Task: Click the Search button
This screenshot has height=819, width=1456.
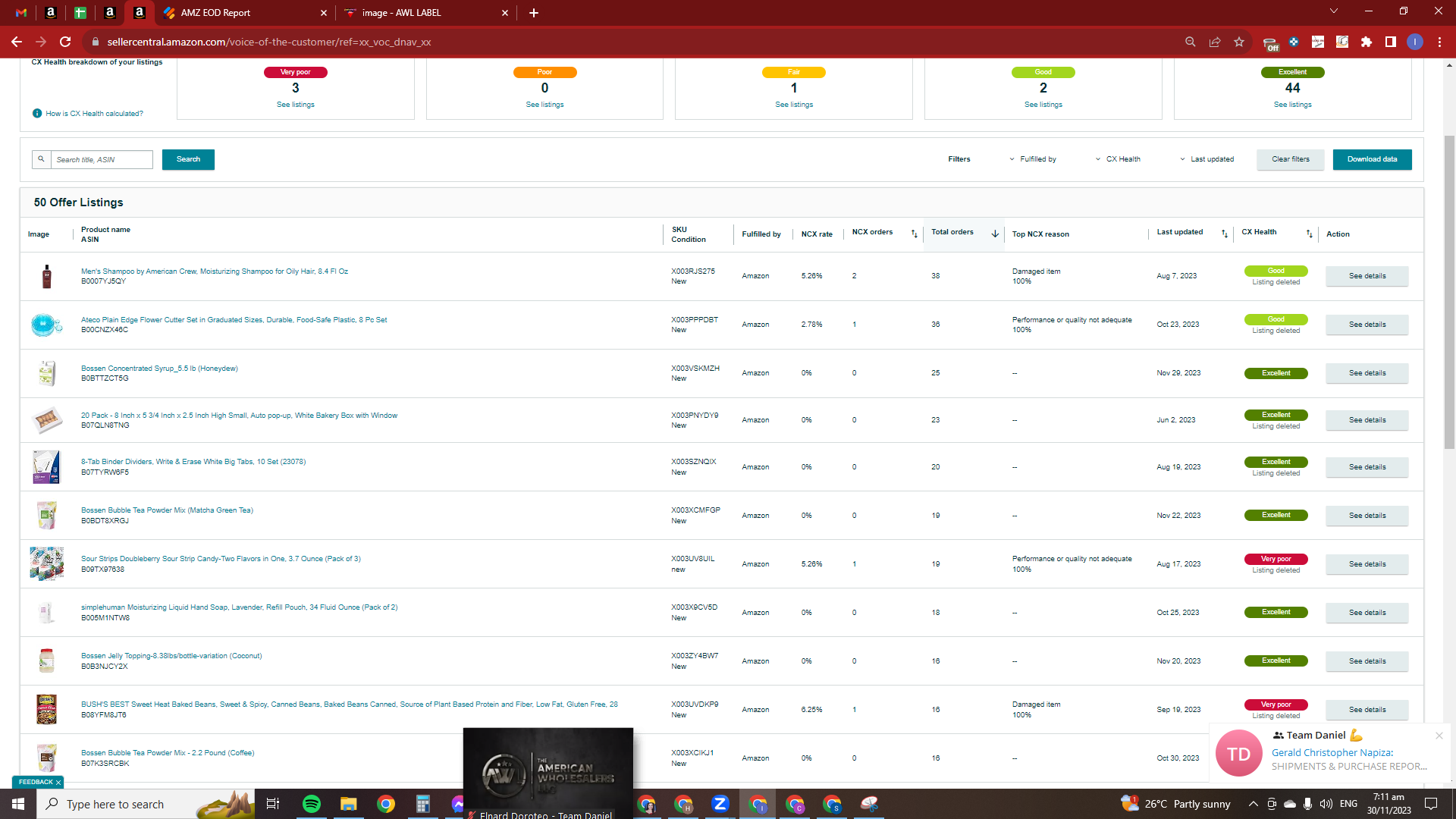Action: click(x=188, y=159)
